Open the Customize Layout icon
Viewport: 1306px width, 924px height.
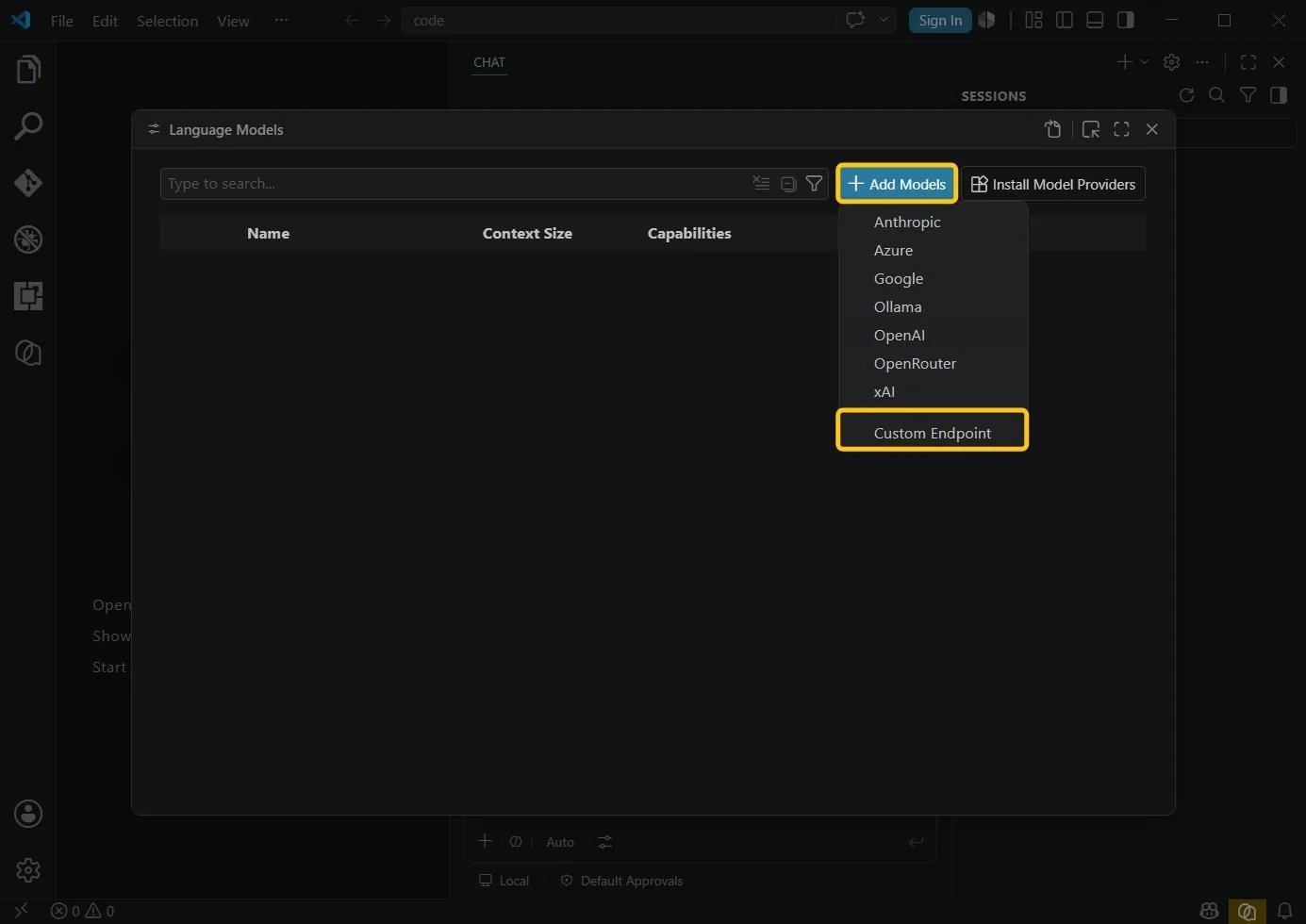click(x=1033, y=20)
